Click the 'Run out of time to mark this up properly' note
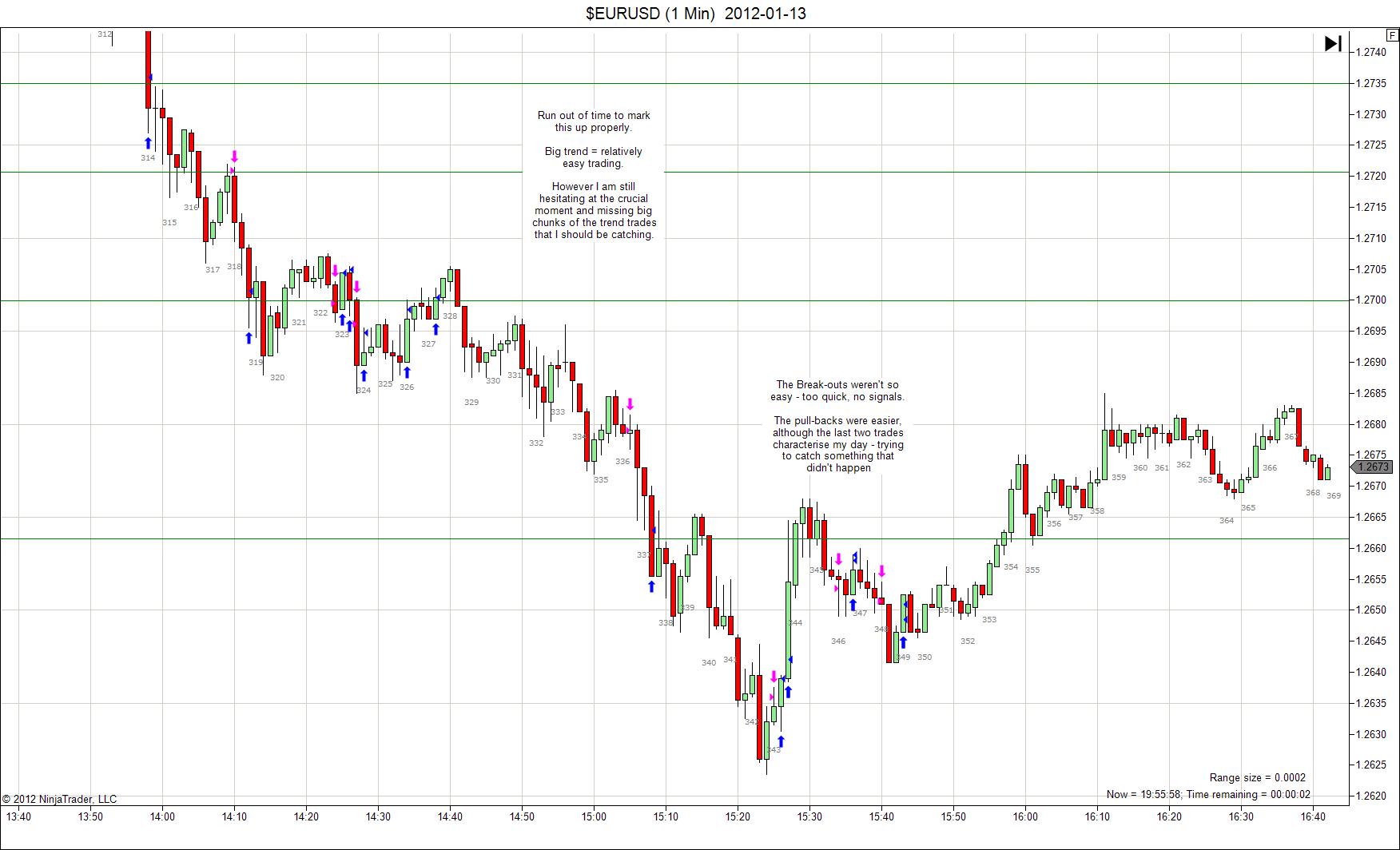Viewport: 1400px width, 850px height. (x=594, y=121)
